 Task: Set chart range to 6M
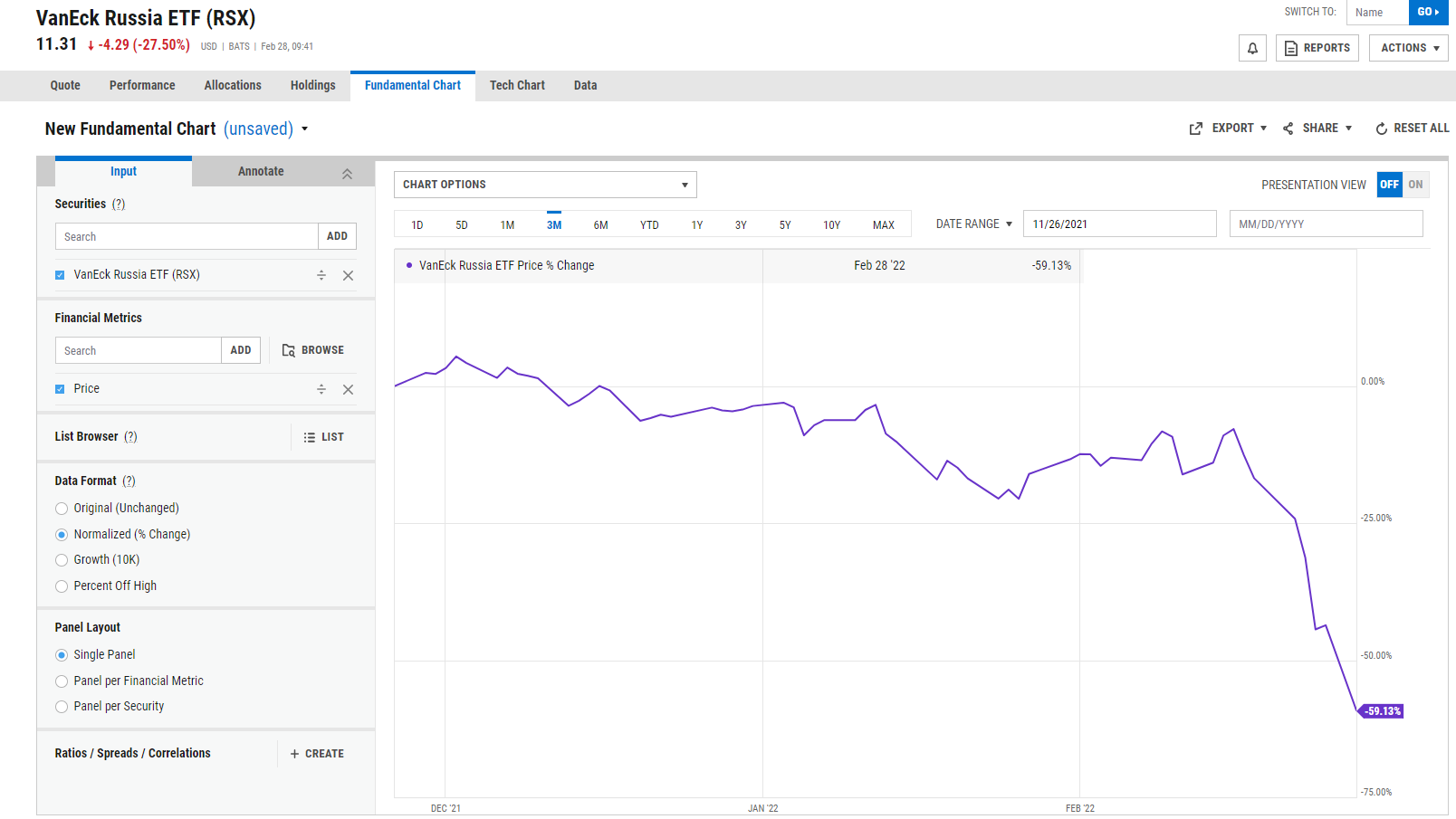tap(600, 225)
